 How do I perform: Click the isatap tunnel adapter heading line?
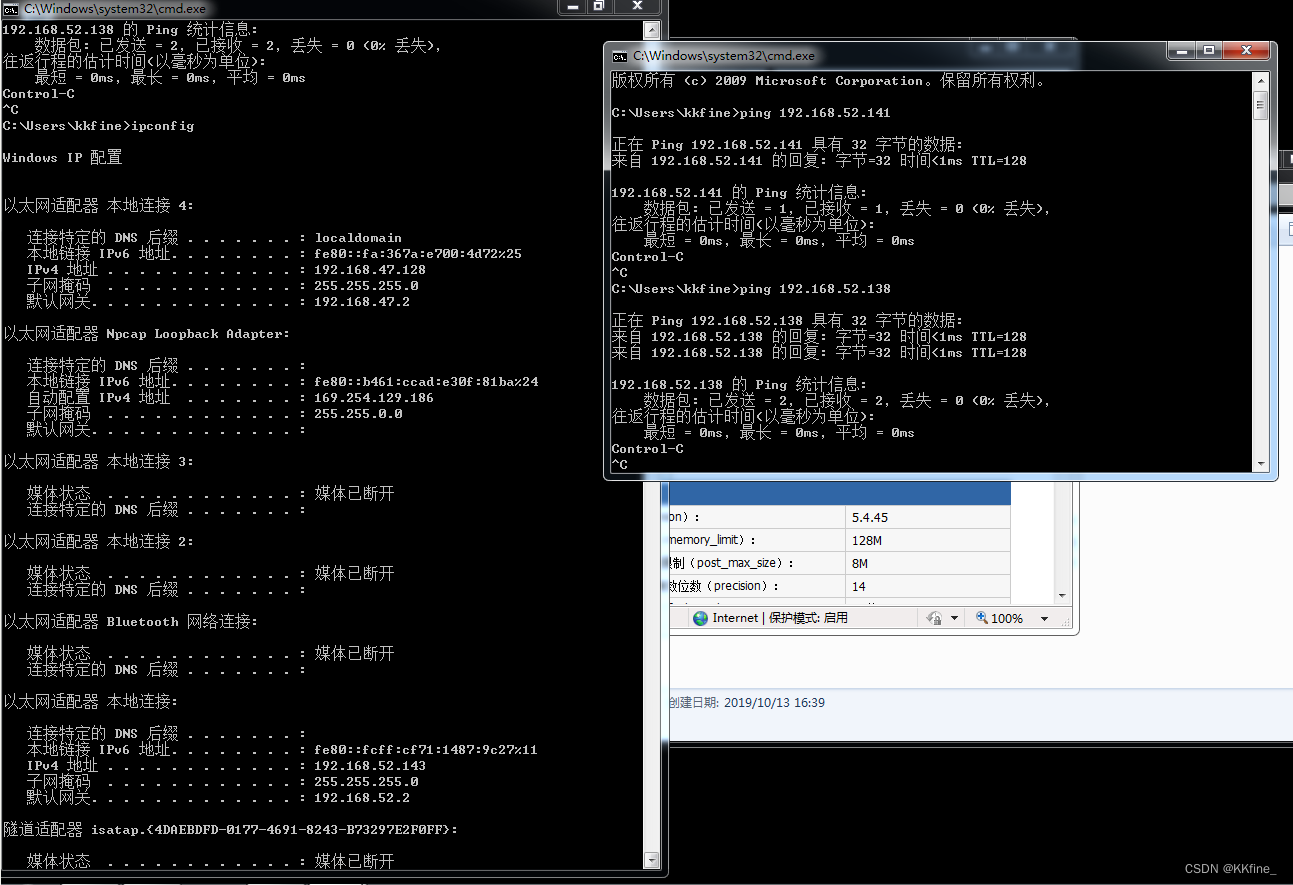coord(230,830)
